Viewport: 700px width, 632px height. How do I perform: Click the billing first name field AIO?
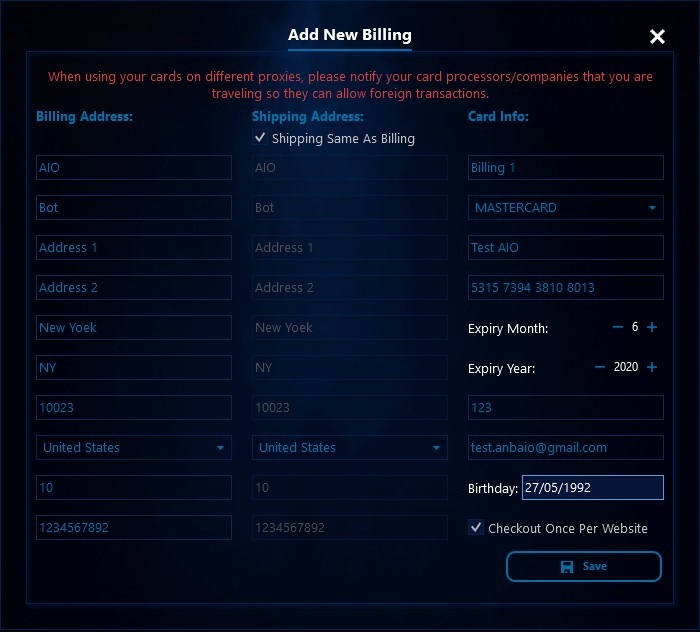(x=133, y=167)
